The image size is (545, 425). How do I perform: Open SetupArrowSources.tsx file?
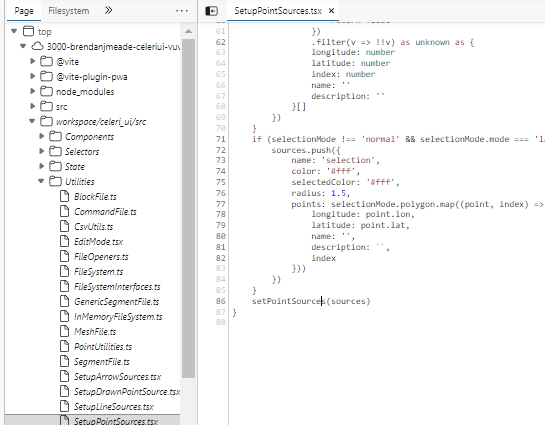(117, 376)
